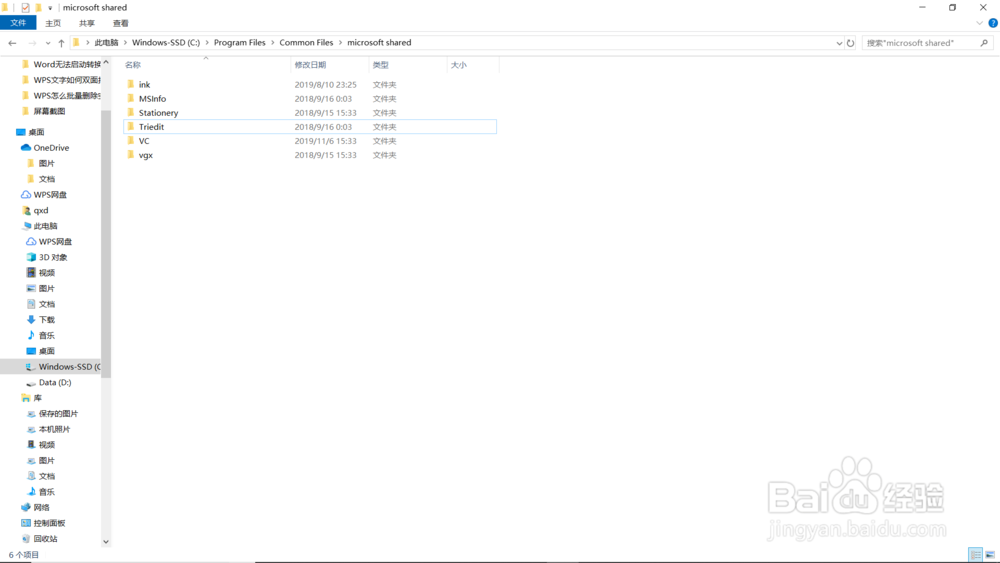
Task: Switch to the 共享 ribbon tab
Action: (x=87, y=23)
